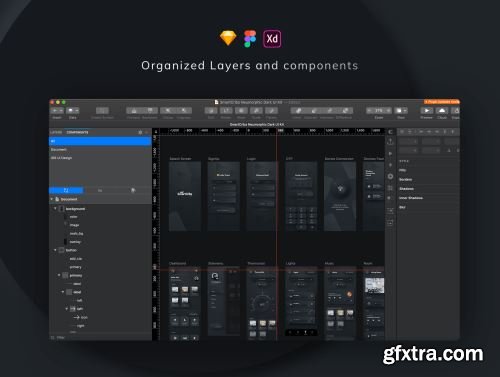The image size is (500, 377).
Task: Select the overlay component under background
Action: point(75,242)
